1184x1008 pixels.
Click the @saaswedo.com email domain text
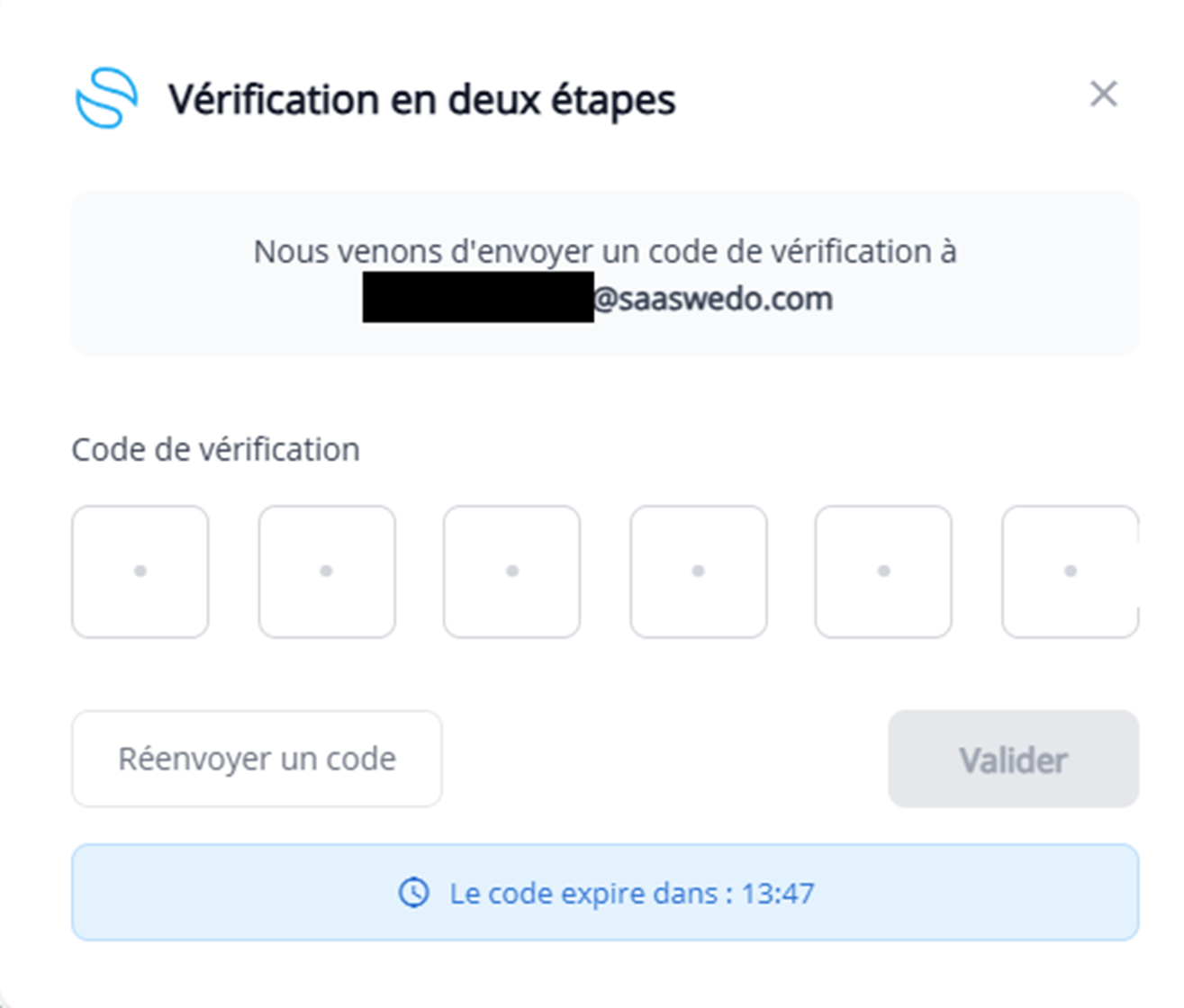click(x=713, y=299)
